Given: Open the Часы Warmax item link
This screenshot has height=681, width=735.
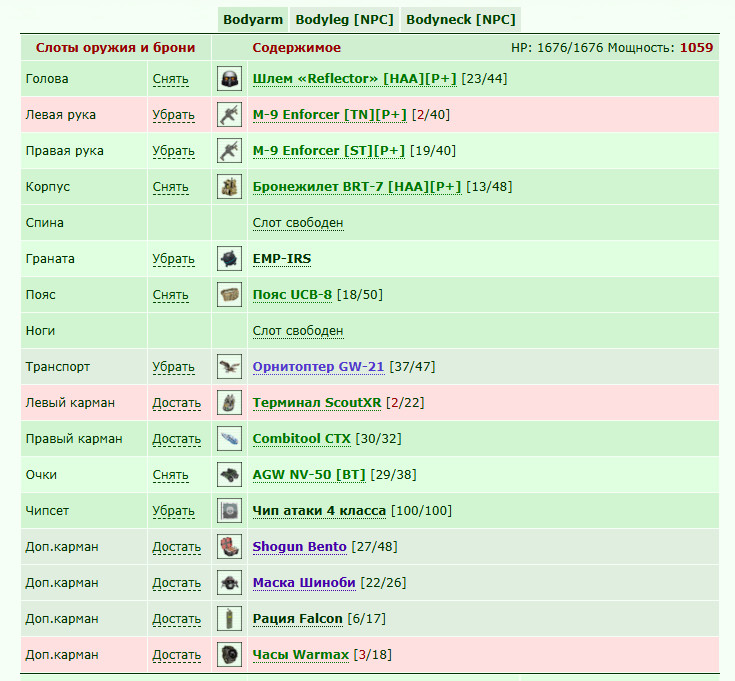Looking at the screenshot, I should click(300, 655).
